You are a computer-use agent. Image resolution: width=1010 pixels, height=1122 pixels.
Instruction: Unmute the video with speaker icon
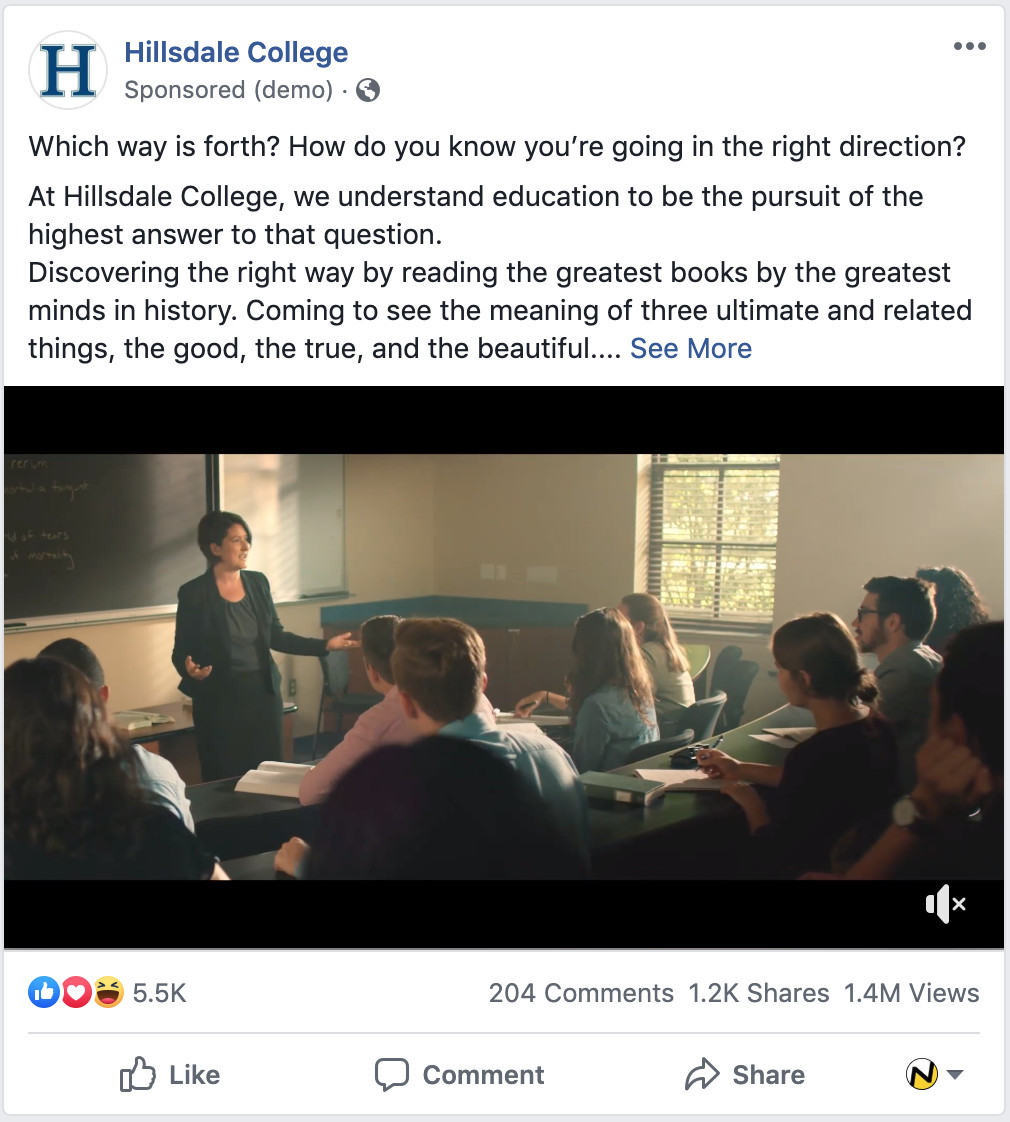click(x=945, y=905)
